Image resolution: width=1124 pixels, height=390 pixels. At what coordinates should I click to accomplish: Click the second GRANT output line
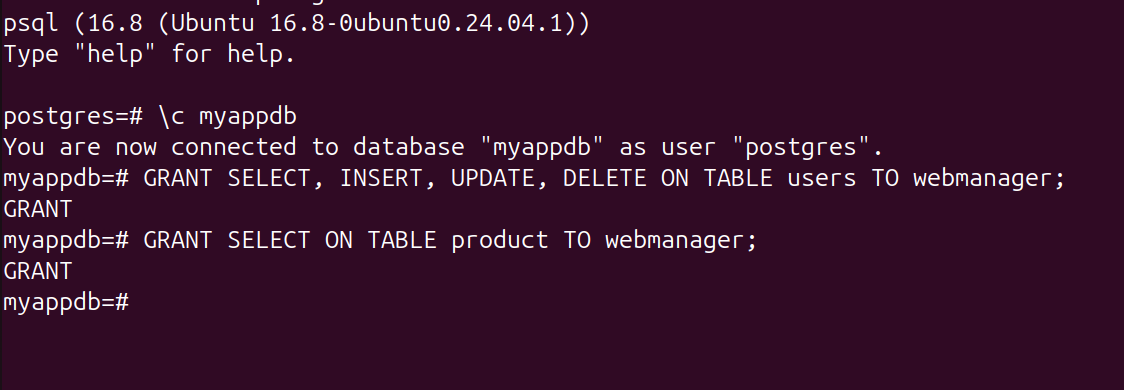38,271
